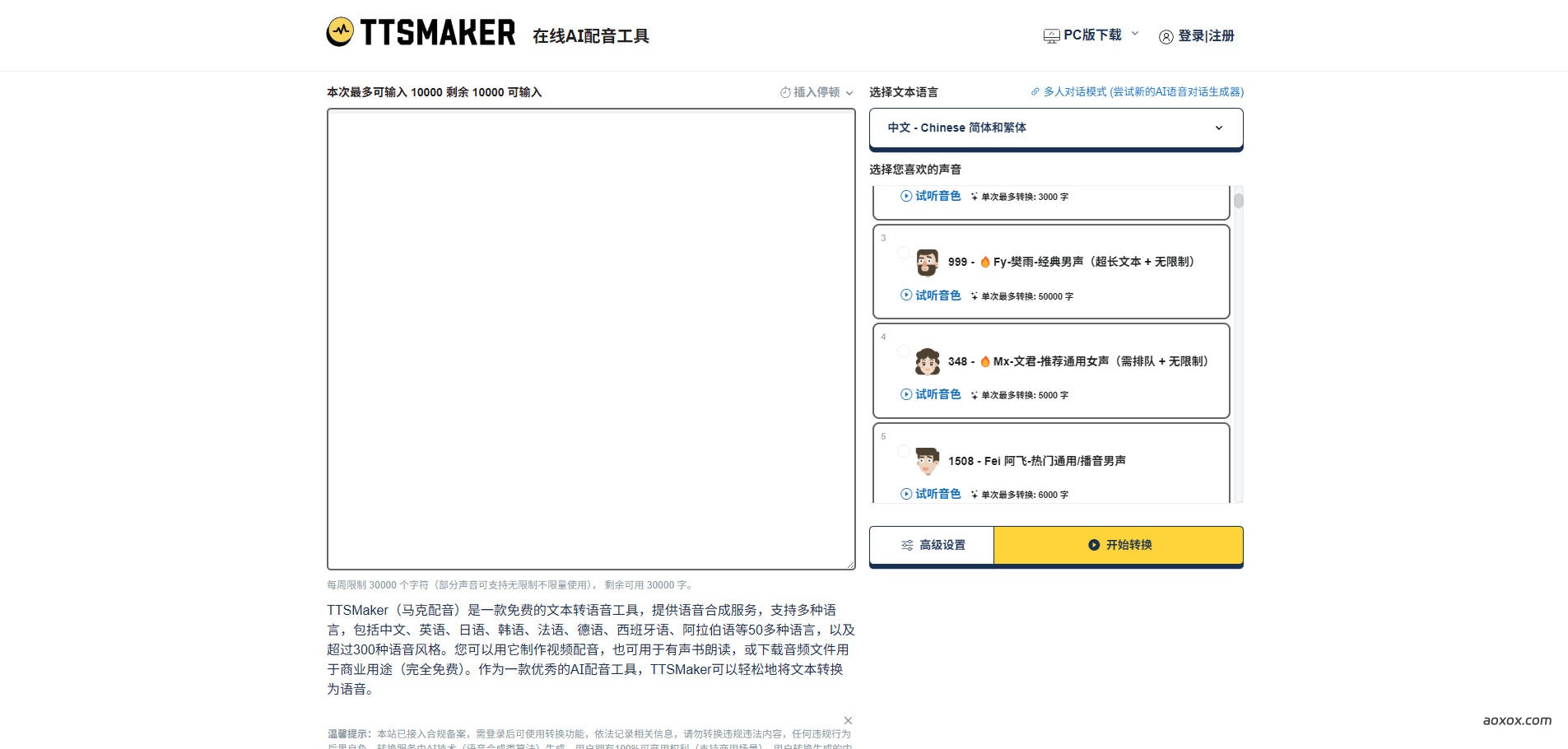Open the 插入停顿 dropdown chevron

(x=849, y=93)
